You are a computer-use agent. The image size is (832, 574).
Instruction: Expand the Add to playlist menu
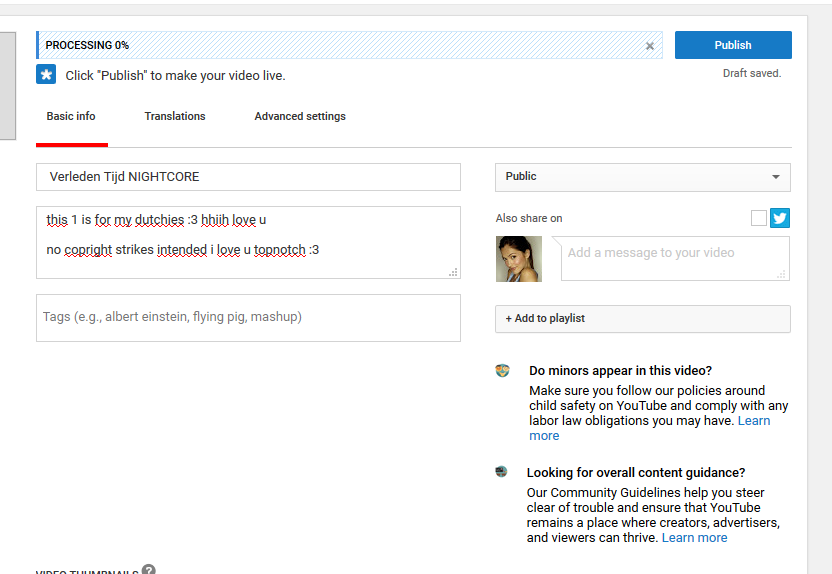click(642, 319)
